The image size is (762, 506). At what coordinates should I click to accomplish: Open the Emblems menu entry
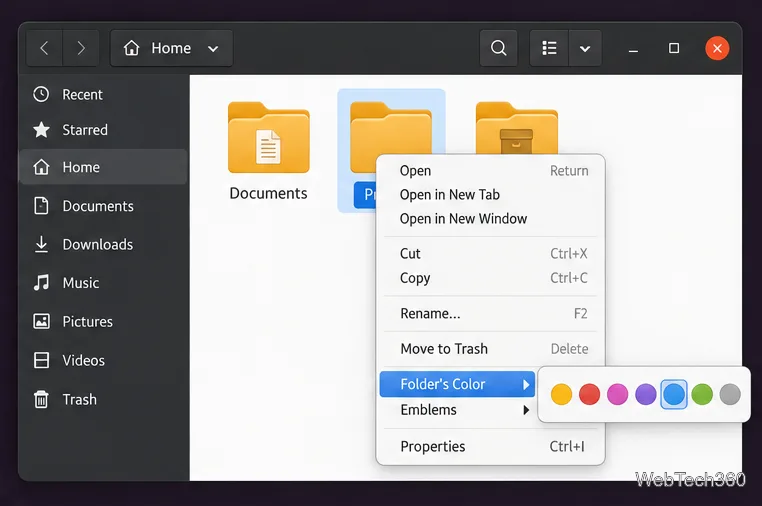point(457,410)
